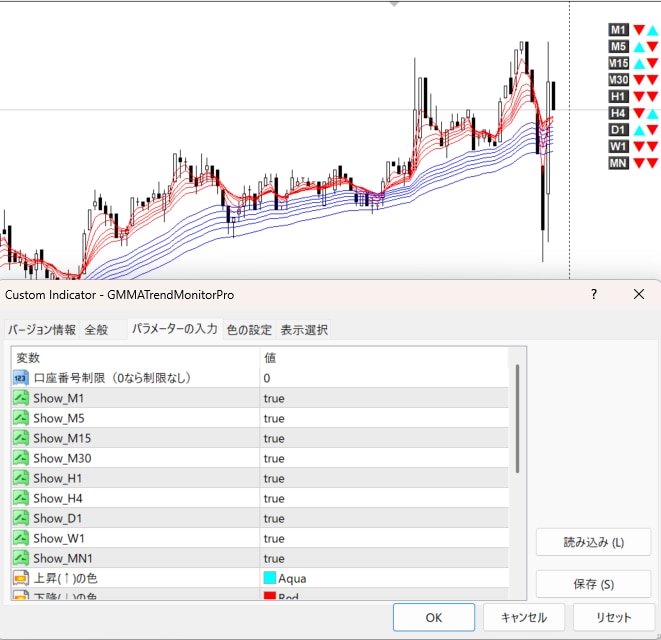
Task: Click the 値 column header
Action: 384,358
